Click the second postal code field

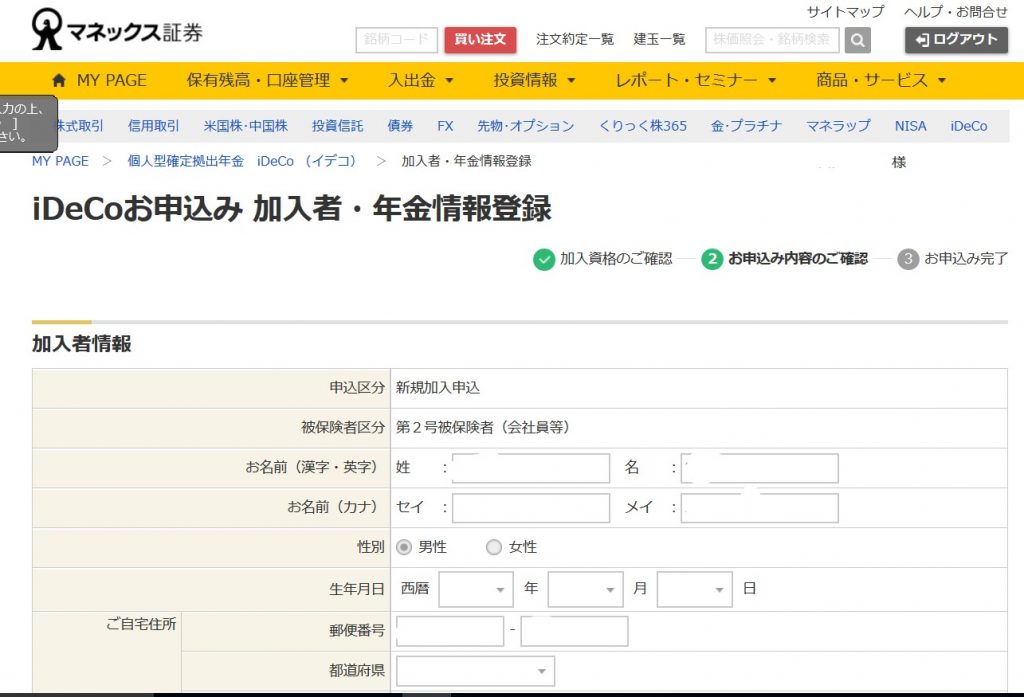(x=575, y=631)
